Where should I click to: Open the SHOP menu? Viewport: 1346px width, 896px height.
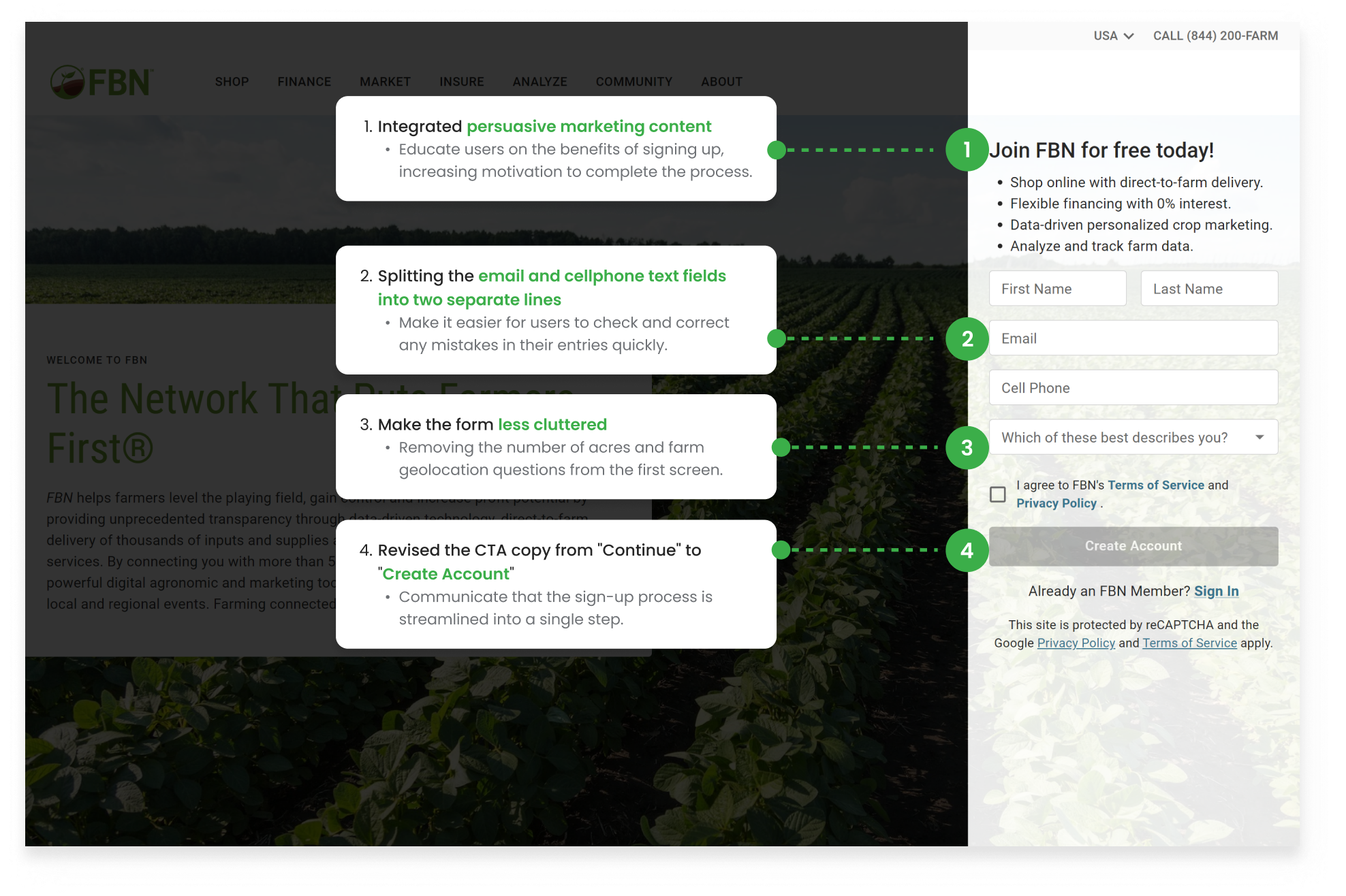(232, 82)
